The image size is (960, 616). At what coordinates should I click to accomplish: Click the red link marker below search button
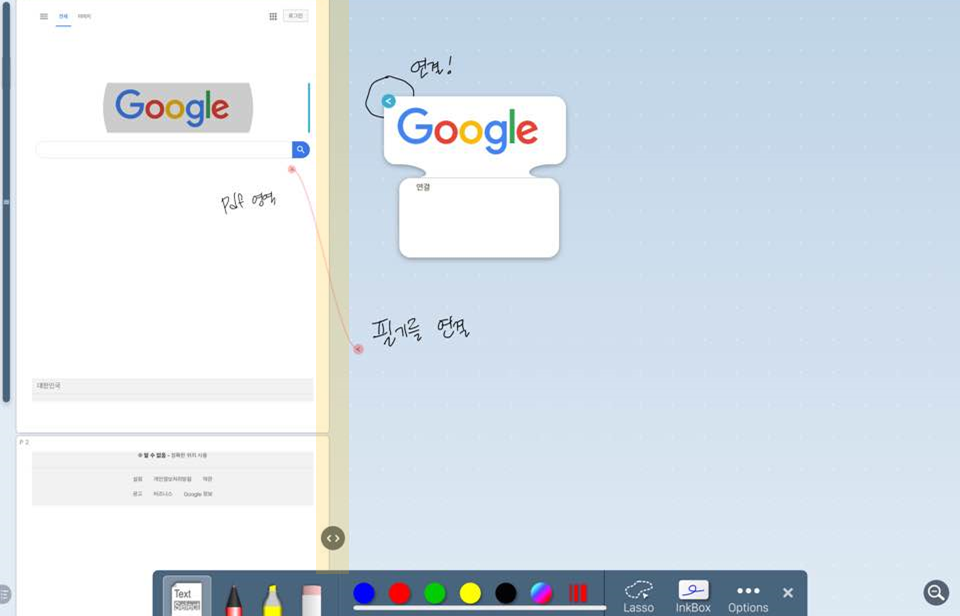pyautogui.click(x=292, y=169)
